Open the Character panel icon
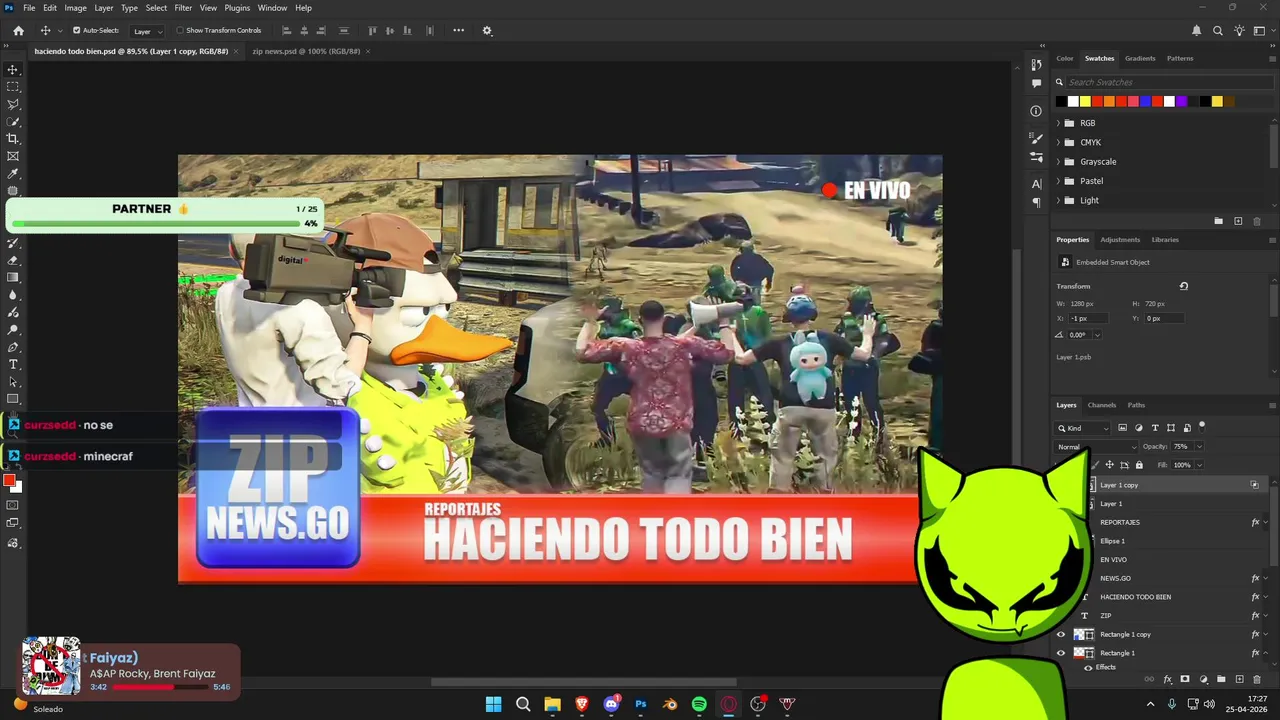This screenshot has width=1280, height=720. [1036, 183]
